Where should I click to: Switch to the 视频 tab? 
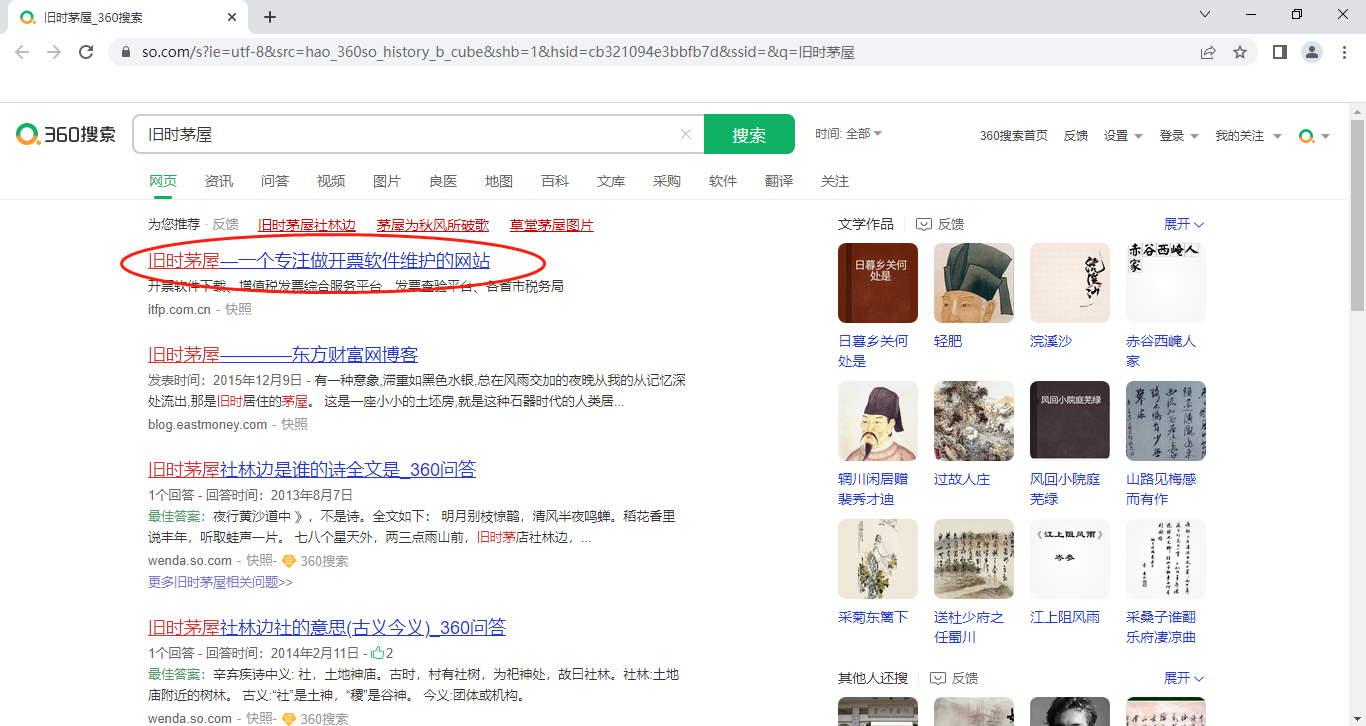331,181
